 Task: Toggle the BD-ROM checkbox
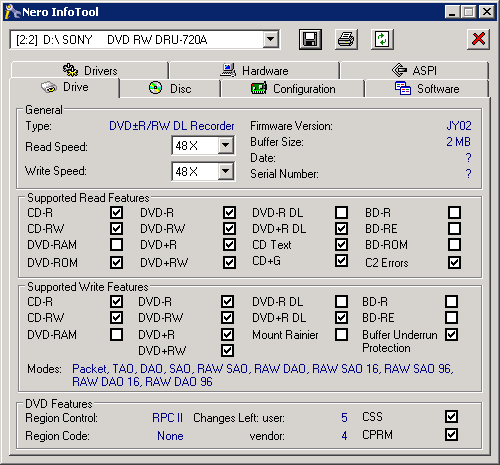click(454, 244)
